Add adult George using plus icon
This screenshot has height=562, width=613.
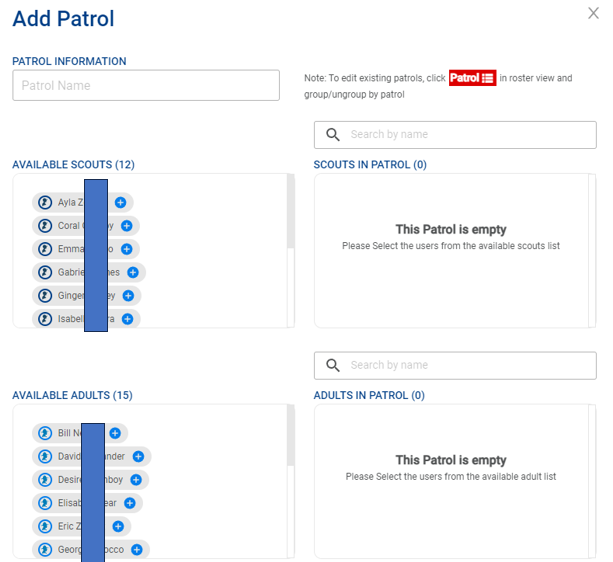(x=136, y=549)
